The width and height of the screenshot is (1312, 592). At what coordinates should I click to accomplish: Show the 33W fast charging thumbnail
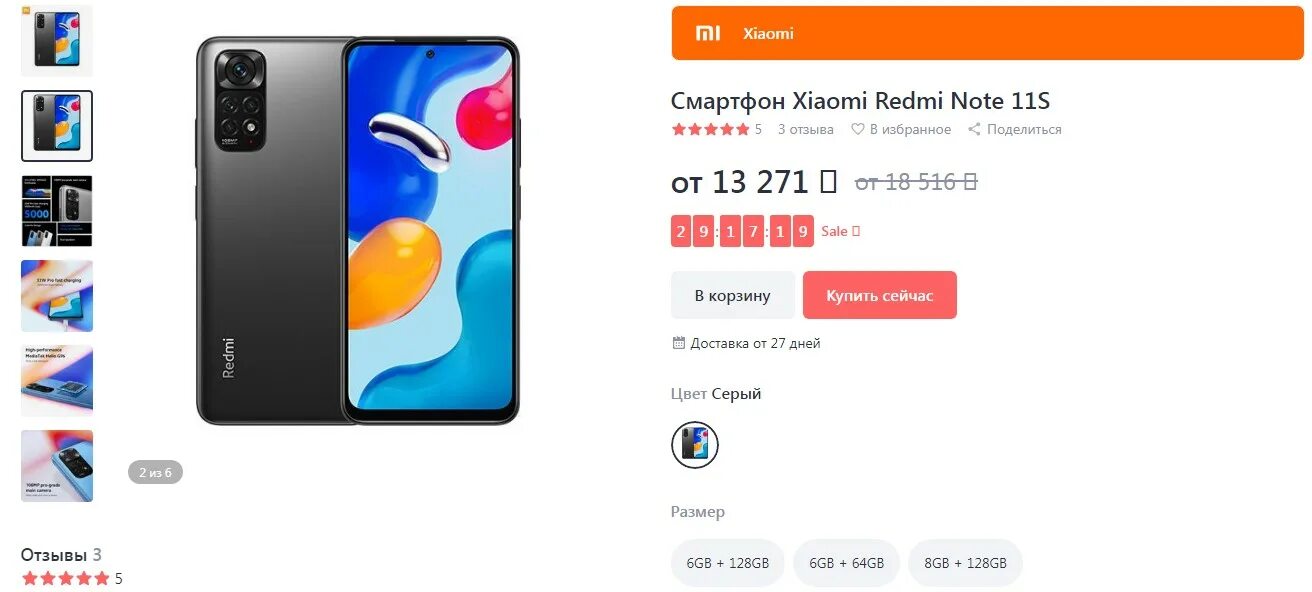57,296
